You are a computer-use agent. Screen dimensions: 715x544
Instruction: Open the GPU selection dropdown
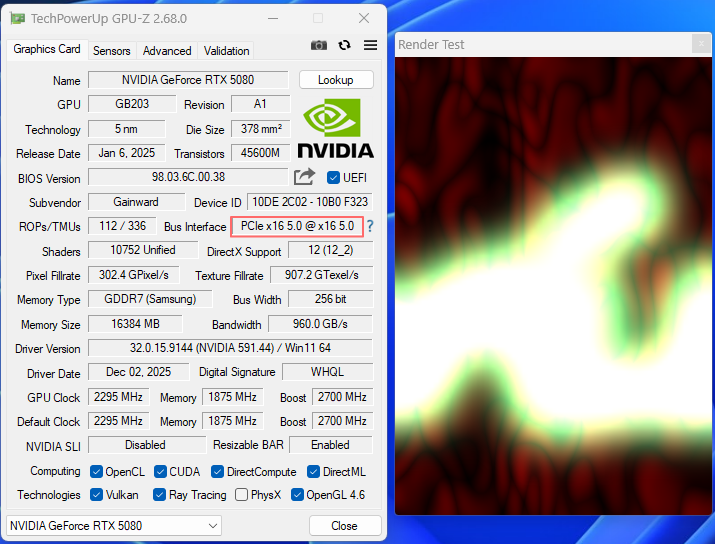pos(114,526)
